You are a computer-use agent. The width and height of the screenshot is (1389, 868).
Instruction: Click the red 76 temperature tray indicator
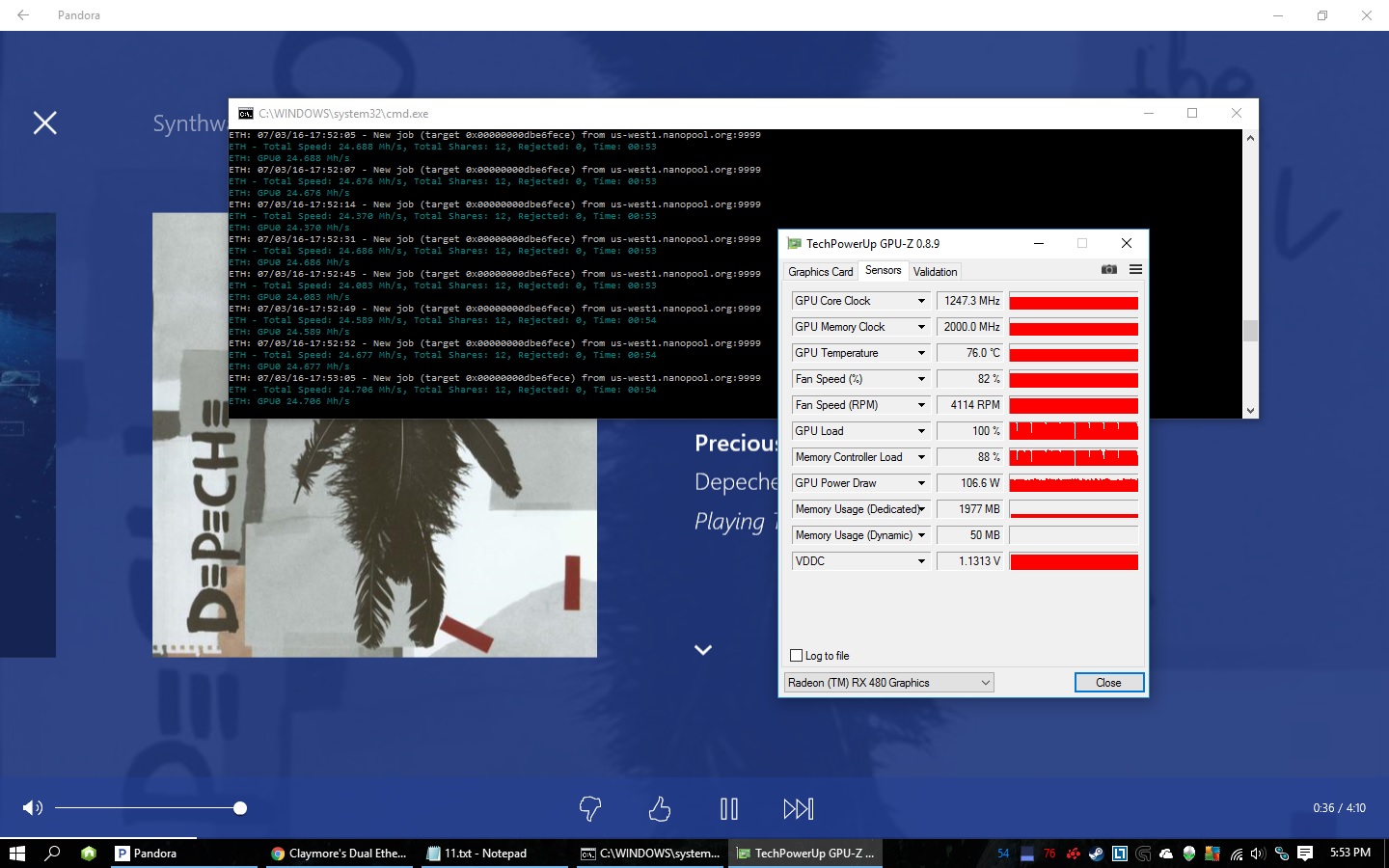tap(1049, 854)
